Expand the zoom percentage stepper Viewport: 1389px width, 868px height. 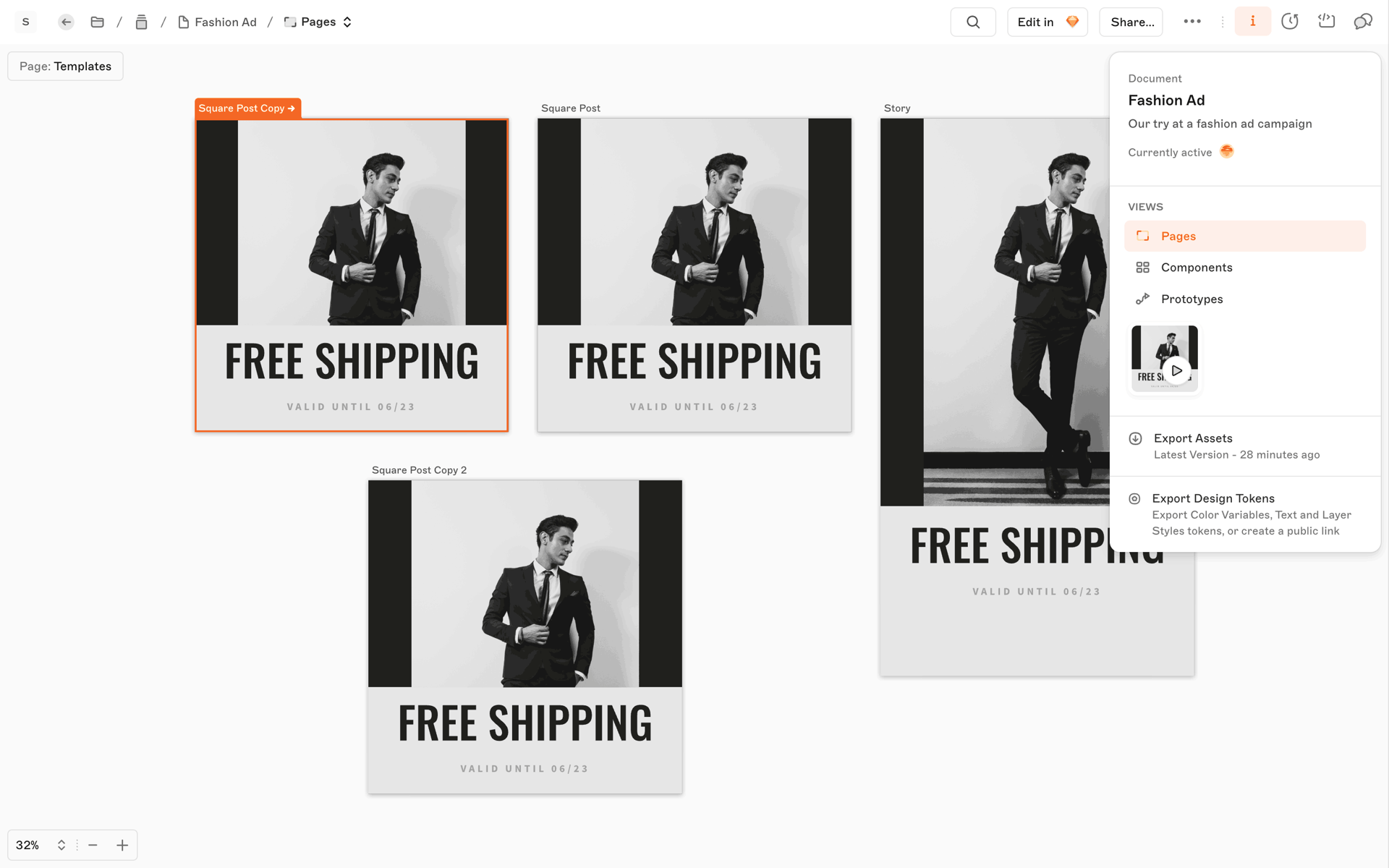(x=61, y=845)
